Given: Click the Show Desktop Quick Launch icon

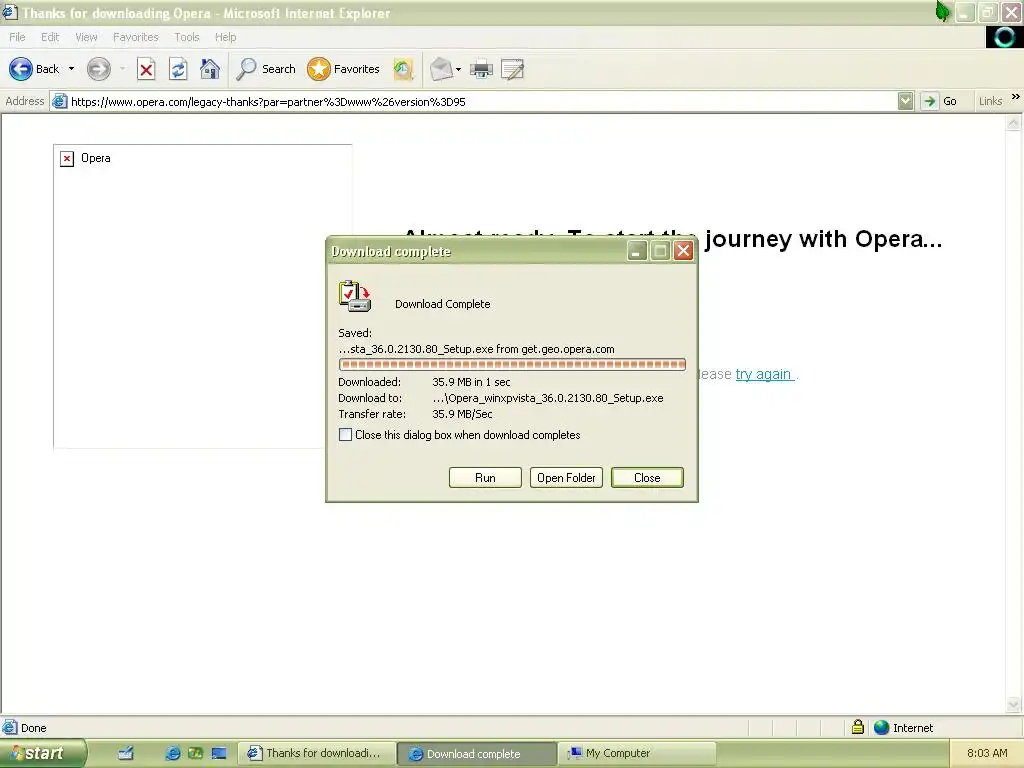Looking at the screenshot, I should pyautogui.click(x=219, y=753).
